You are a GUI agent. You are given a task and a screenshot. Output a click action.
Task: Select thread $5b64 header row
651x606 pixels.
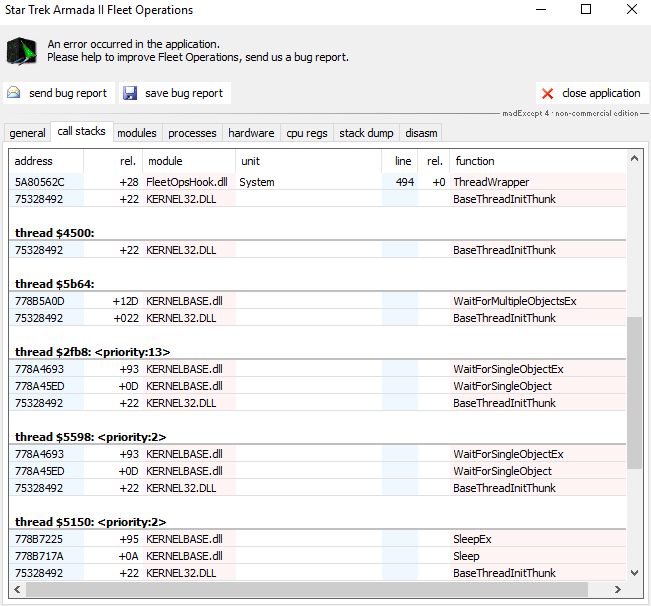[317, 284]
